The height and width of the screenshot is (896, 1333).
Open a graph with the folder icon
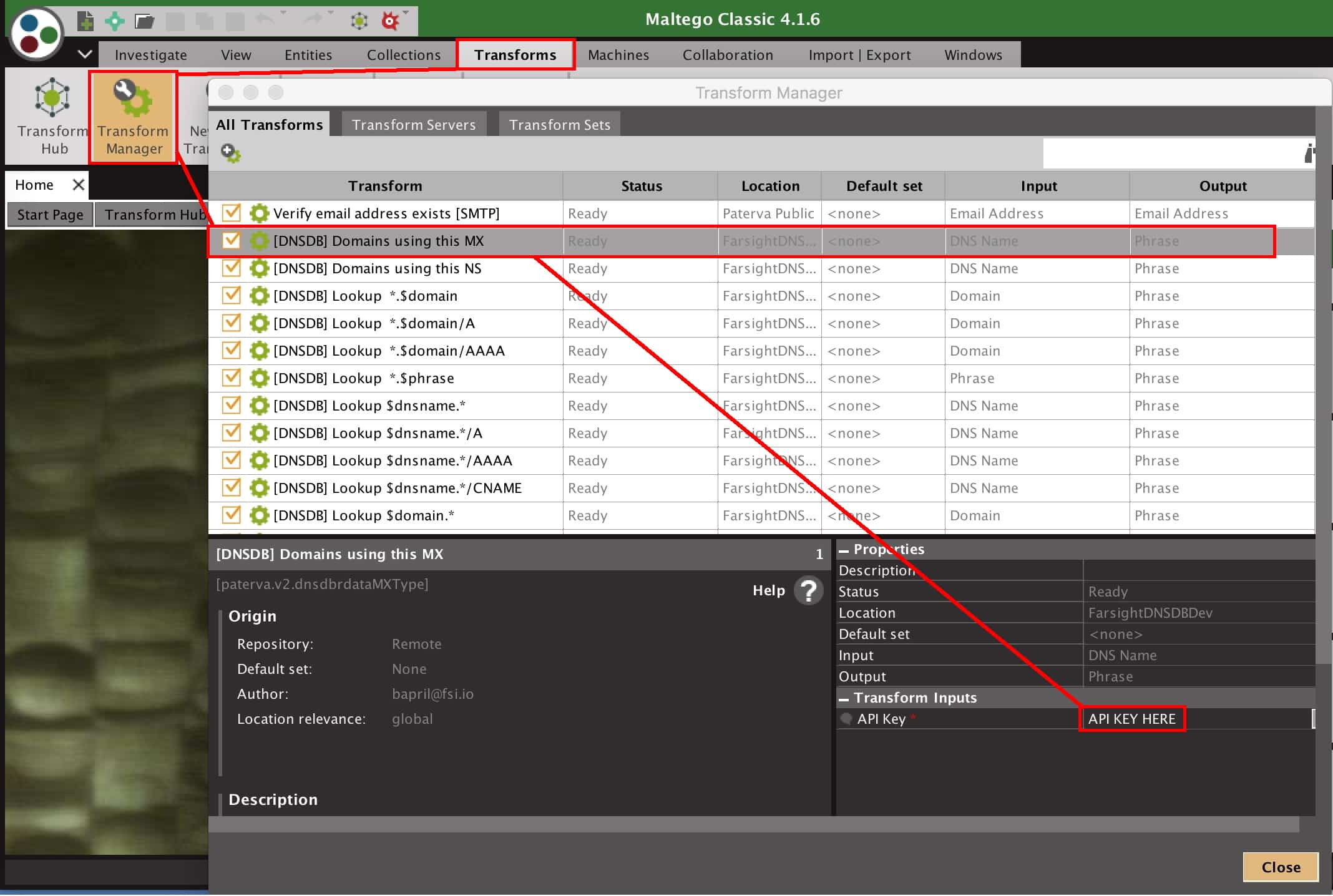click(144, 21)
